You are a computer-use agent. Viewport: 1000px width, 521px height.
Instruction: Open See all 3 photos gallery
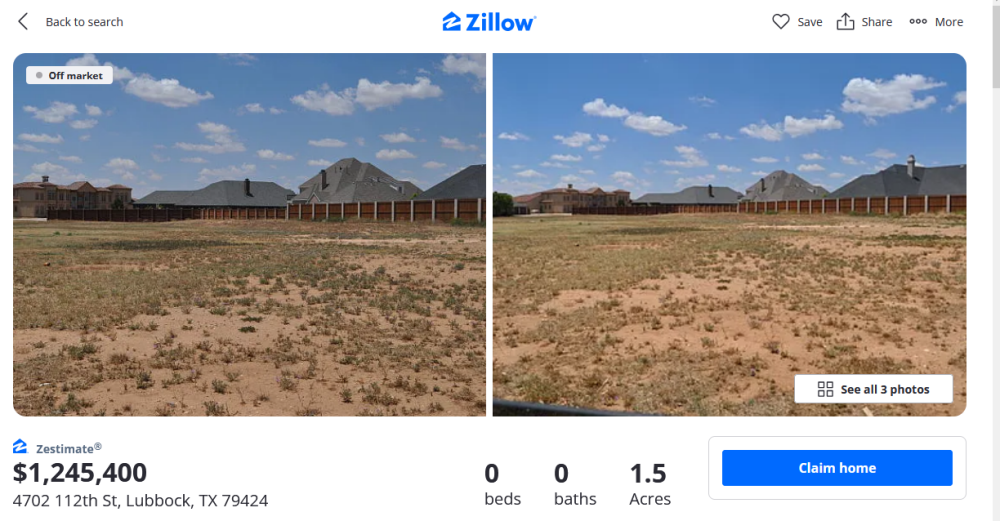873,389
